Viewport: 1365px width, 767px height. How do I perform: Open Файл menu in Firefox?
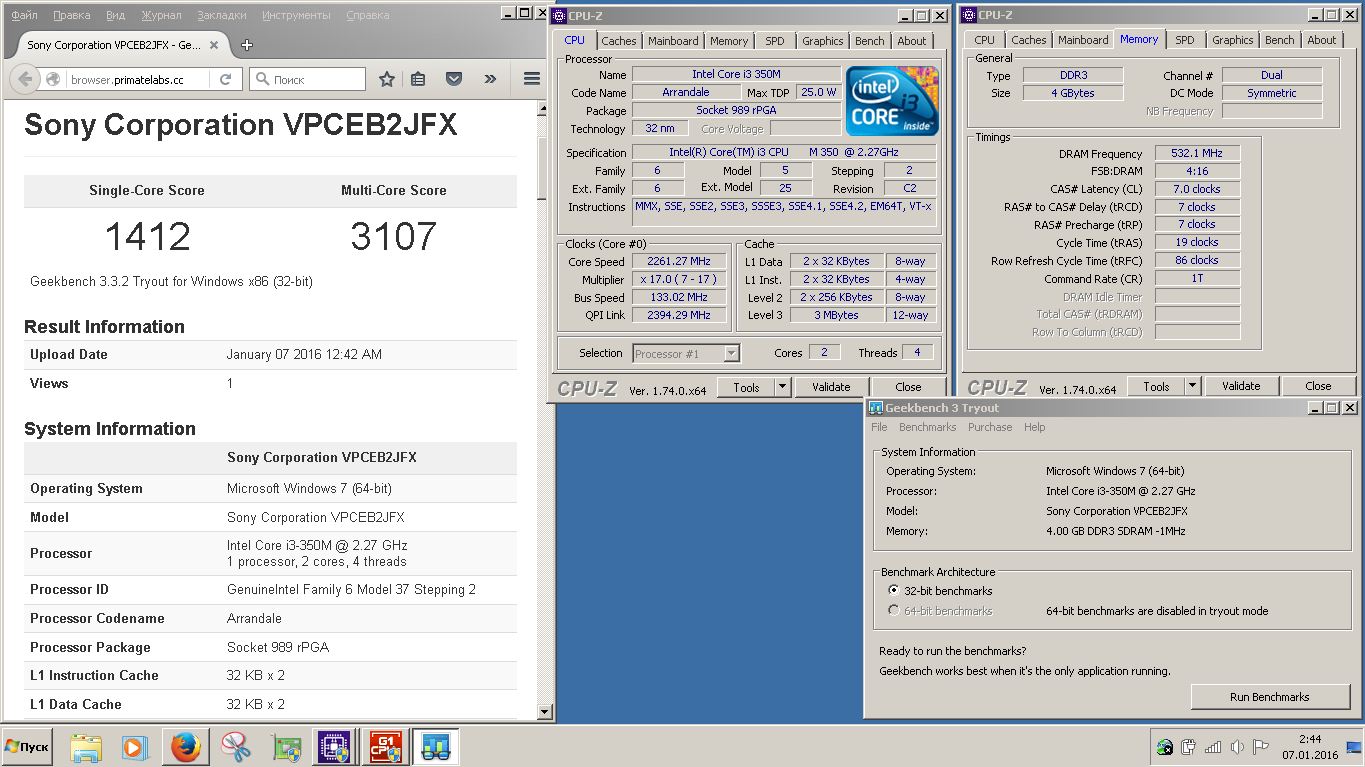click(24, 16)
